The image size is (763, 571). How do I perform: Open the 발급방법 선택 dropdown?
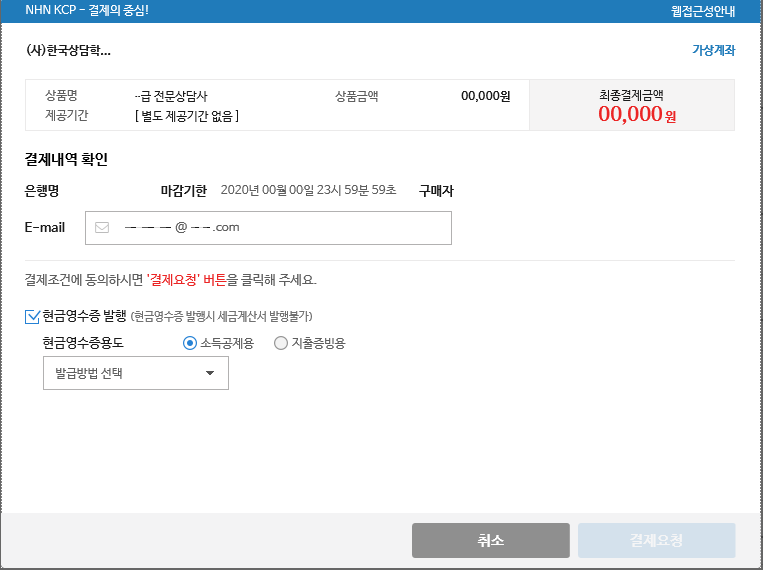pyautogui.click(x=136, y=373)
